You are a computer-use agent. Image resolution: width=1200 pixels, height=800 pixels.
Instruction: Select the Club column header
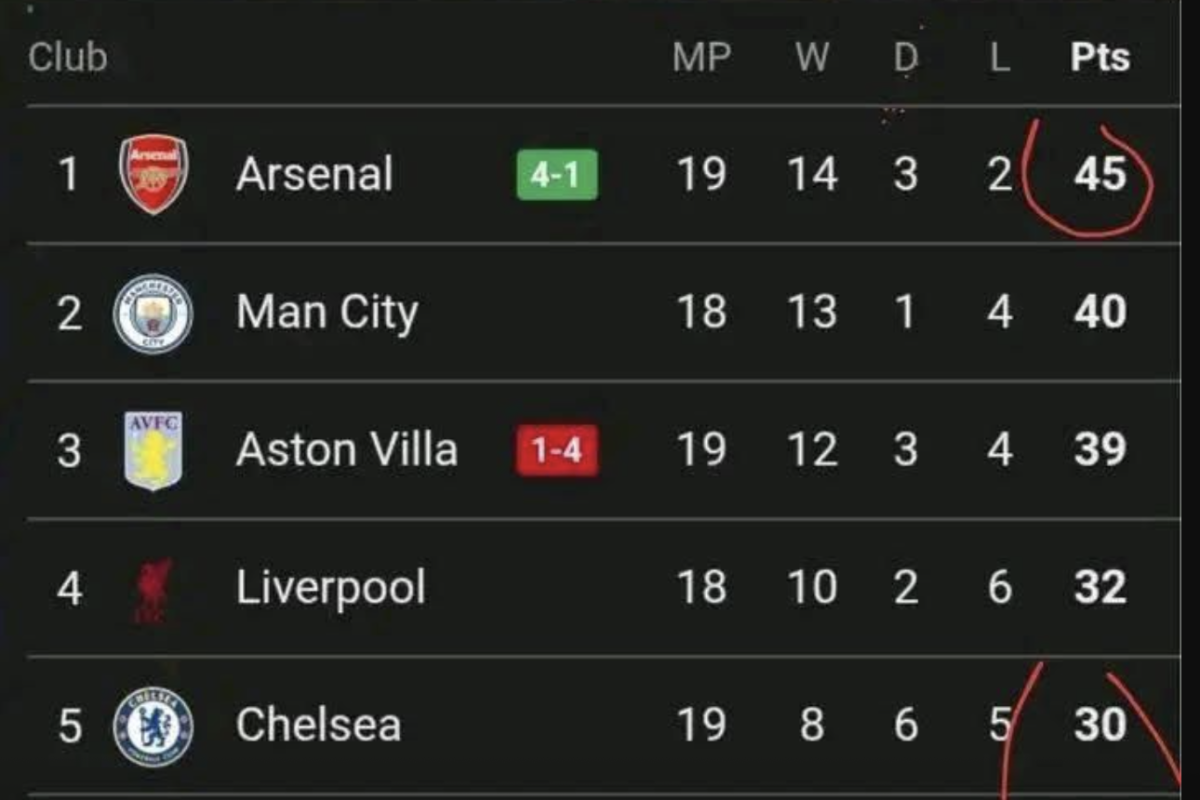coord(68,57)
